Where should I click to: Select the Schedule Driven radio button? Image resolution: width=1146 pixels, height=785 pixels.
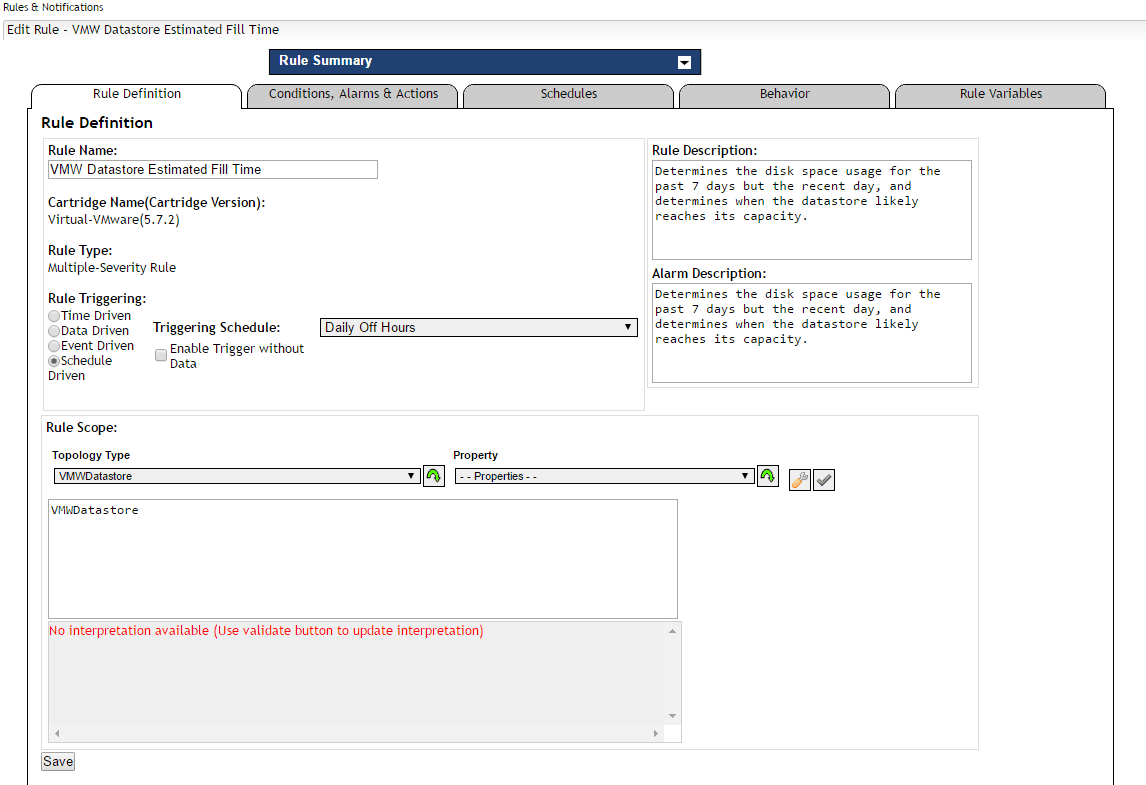[54, 361]
